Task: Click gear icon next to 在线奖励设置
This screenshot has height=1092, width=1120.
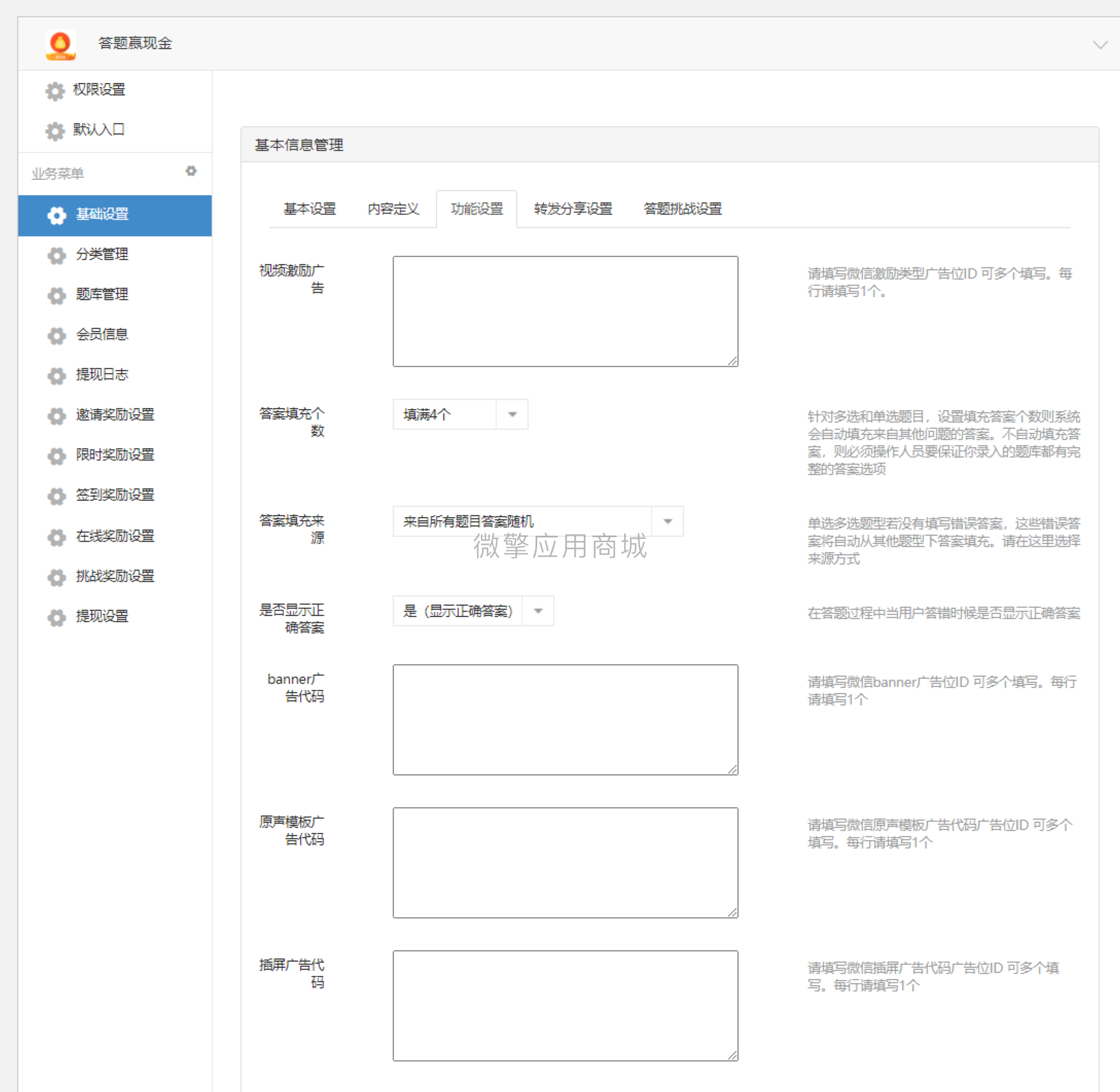Action: 57,538
